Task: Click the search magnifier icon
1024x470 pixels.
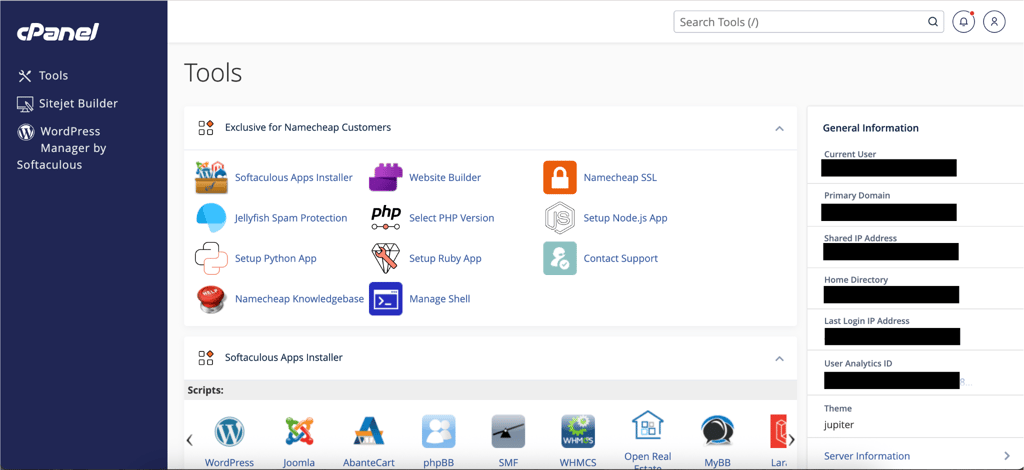Action: tap(933, 22)
